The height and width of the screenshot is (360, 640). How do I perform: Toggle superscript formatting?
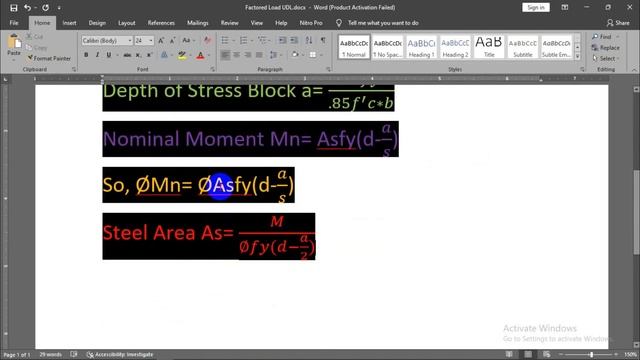pos(149,55)
